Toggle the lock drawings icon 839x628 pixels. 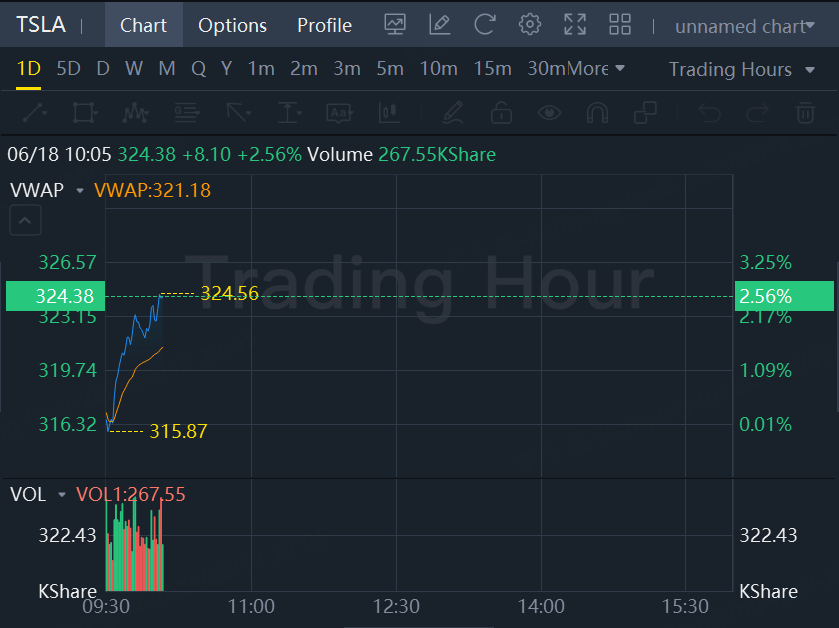click(x=501, y=113)
